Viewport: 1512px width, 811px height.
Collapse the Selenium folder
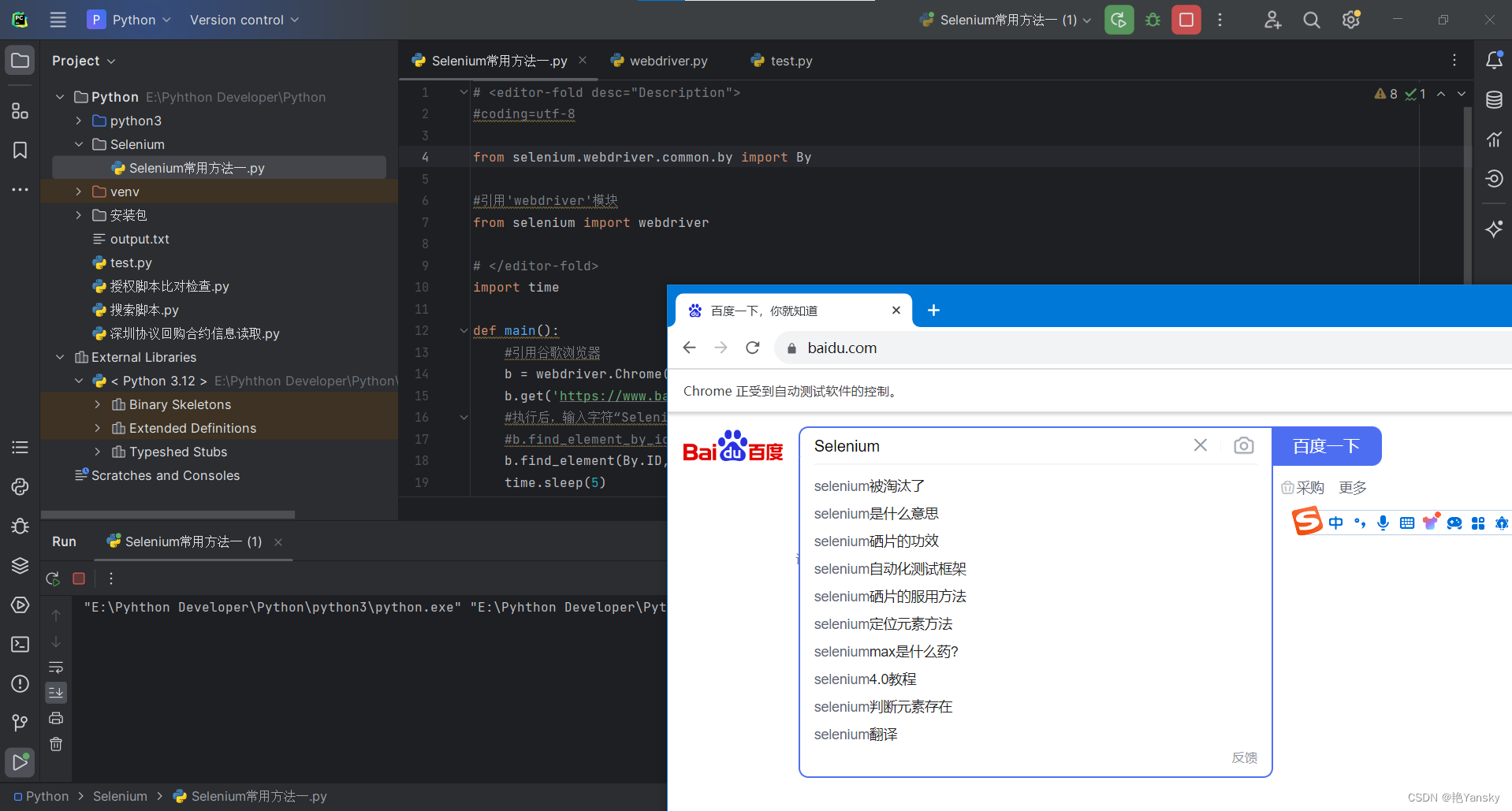pyautogui.click(x=78, y=144)
